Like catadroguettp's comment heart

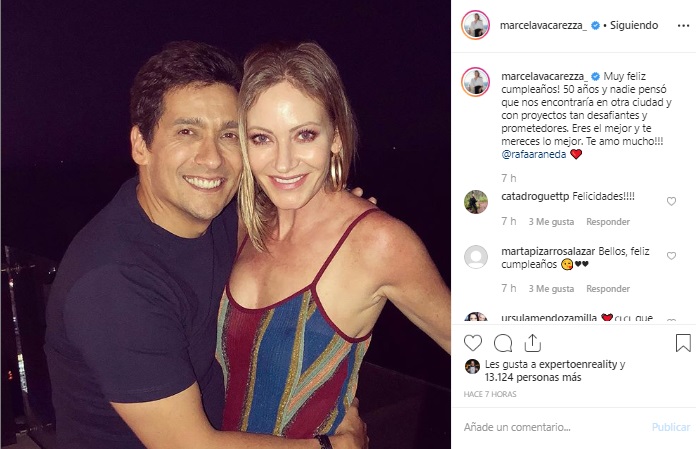point(671,201)
